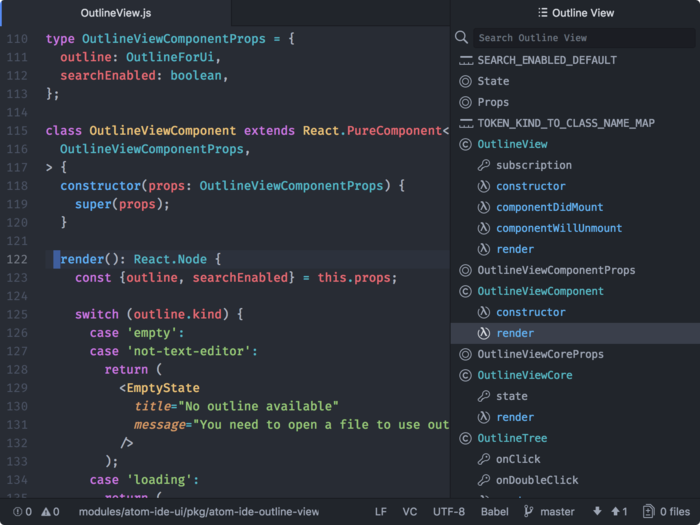
Task: Select the Outline View panel tab
Action: coord(576,13)
